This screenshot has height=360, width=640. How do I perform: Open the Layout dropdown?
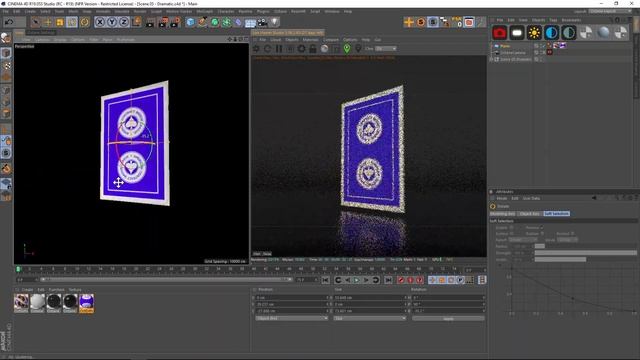(x=610, y=11)
